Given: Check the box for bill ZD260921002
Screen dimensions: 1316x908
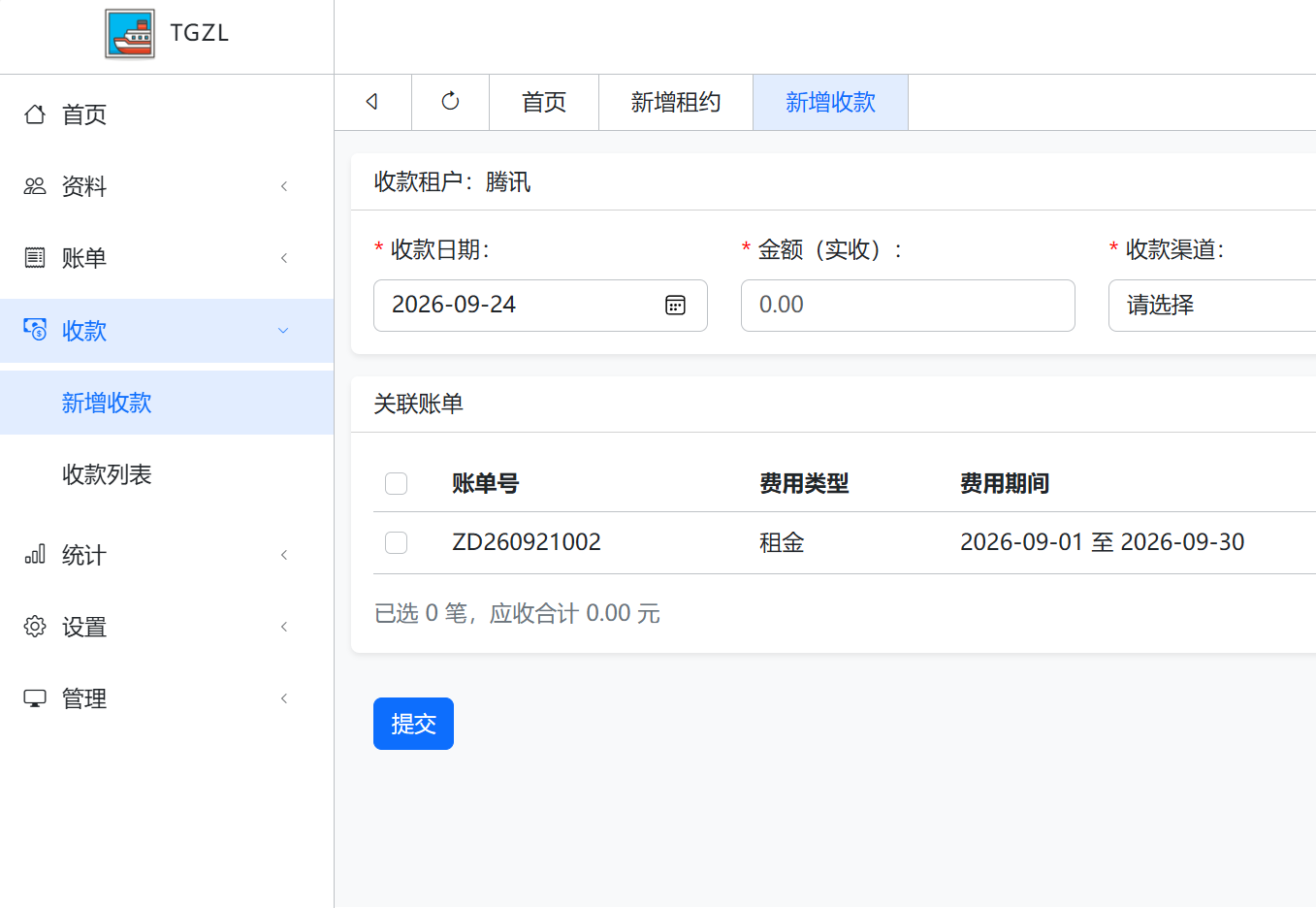Looking at the screenshot, I should [396, 542].
